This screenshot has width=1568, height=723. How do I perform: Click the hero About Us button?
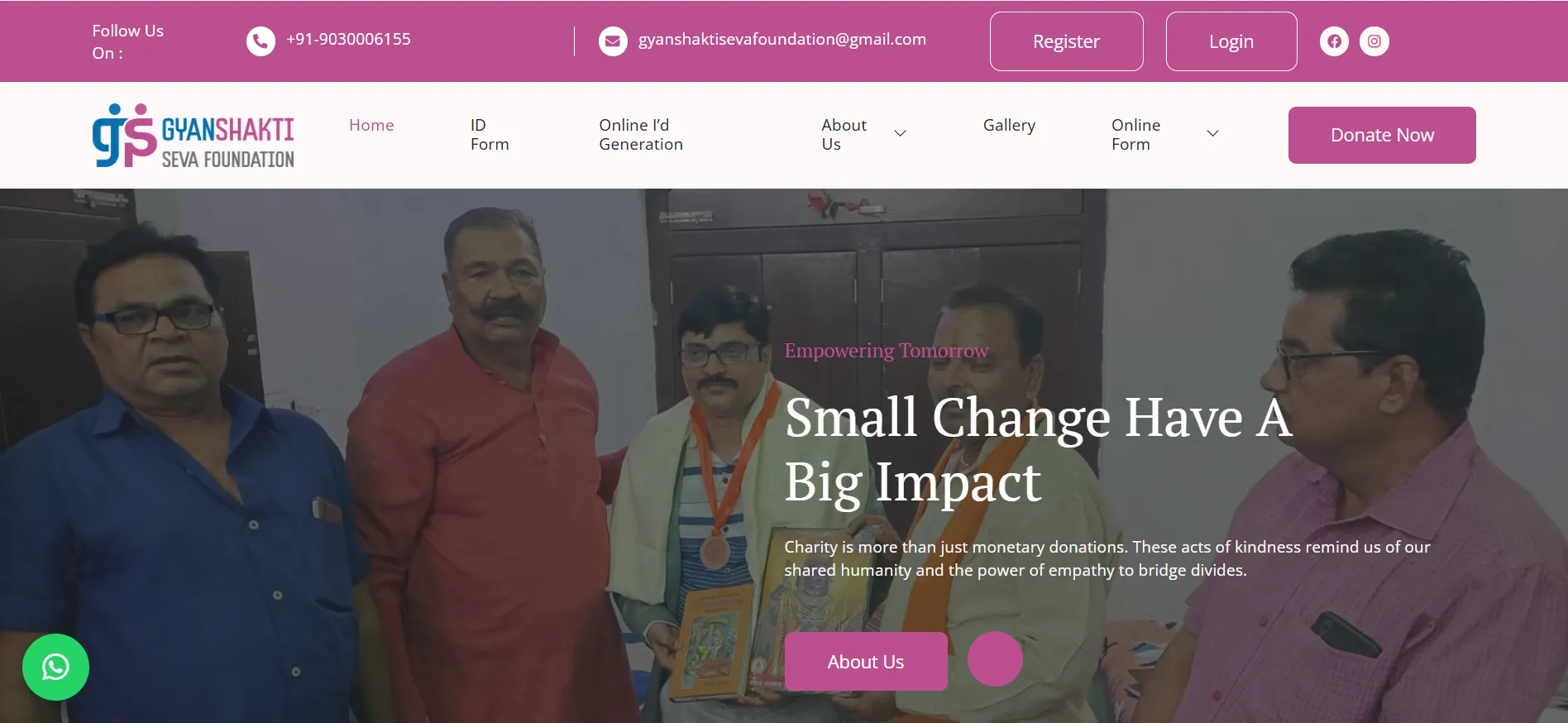coord(866,662)
